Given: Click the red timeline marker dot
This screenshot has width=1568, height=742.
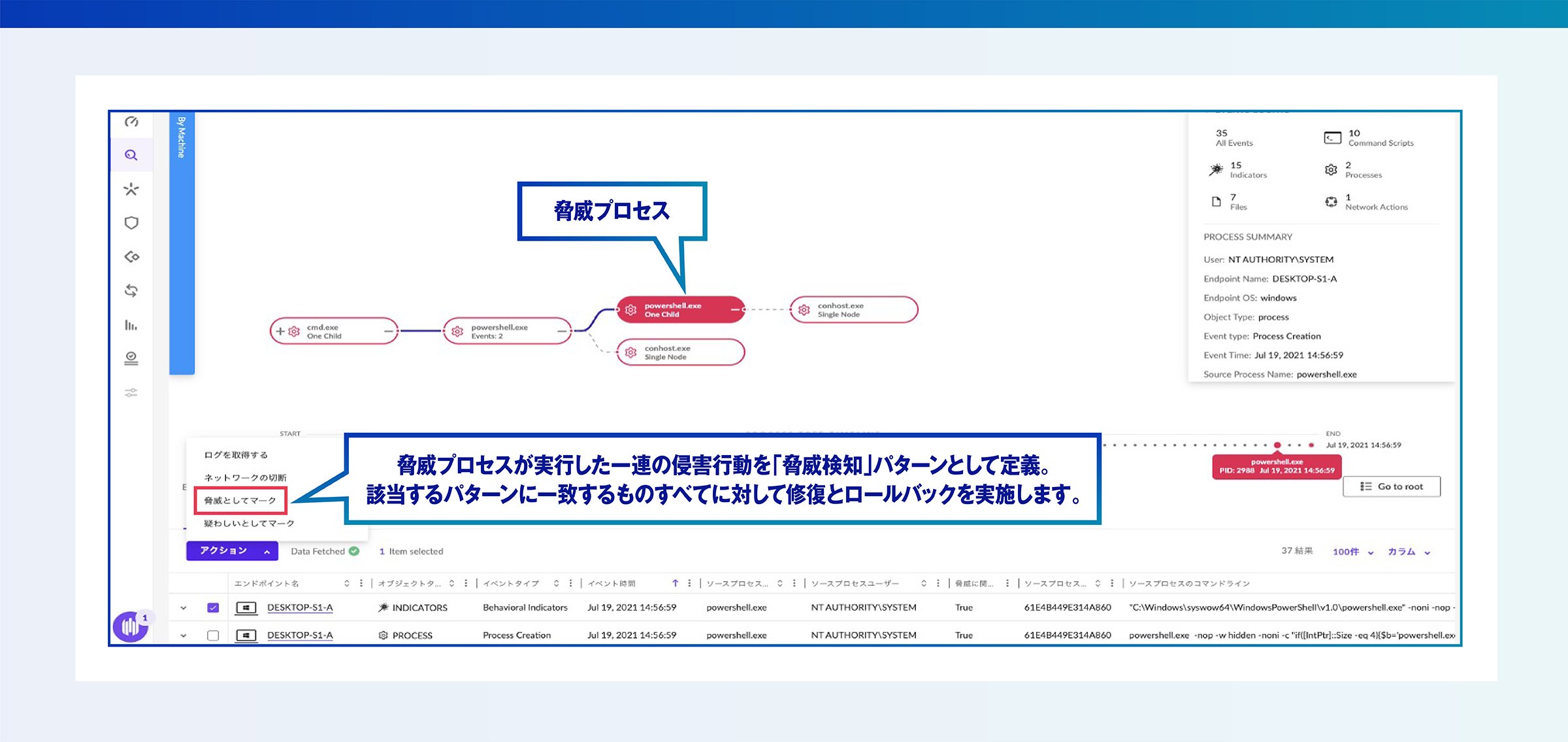Looking at the screenshot, I should pyautogui.click(x=1277, y=445).
